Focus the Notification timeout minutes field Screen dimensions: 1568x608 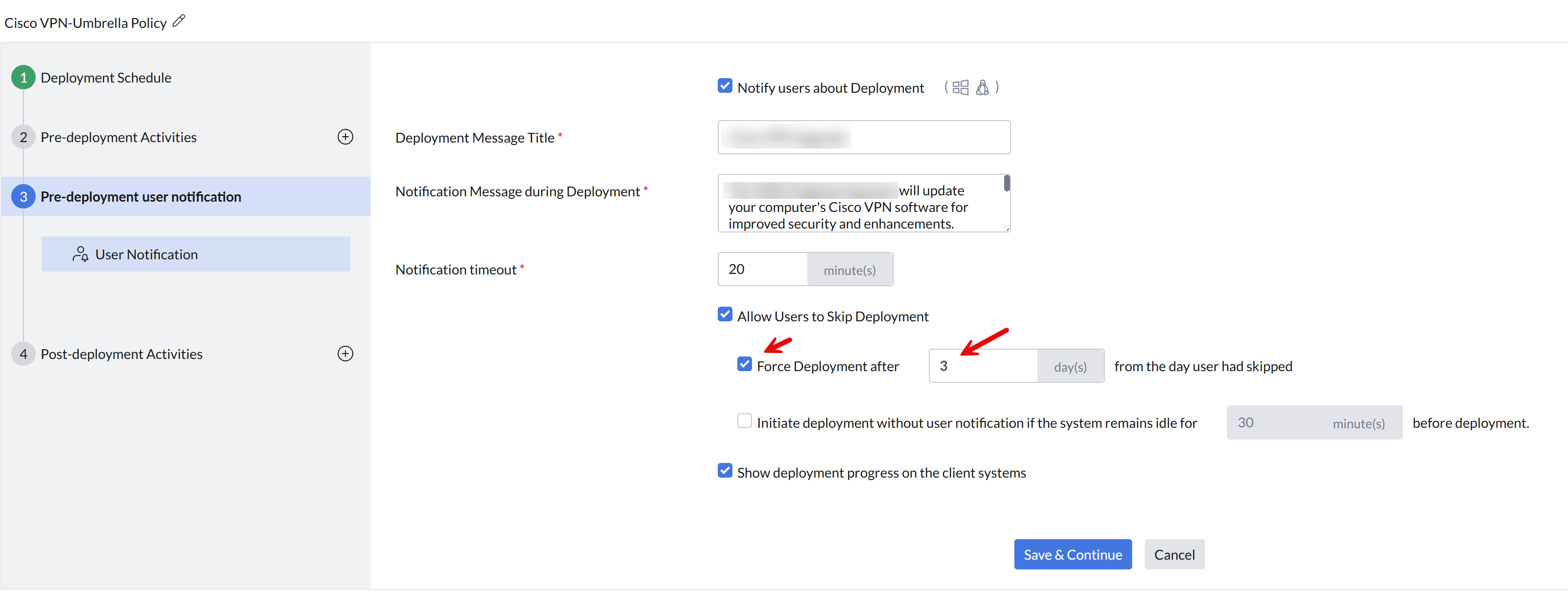click(763, 269)
